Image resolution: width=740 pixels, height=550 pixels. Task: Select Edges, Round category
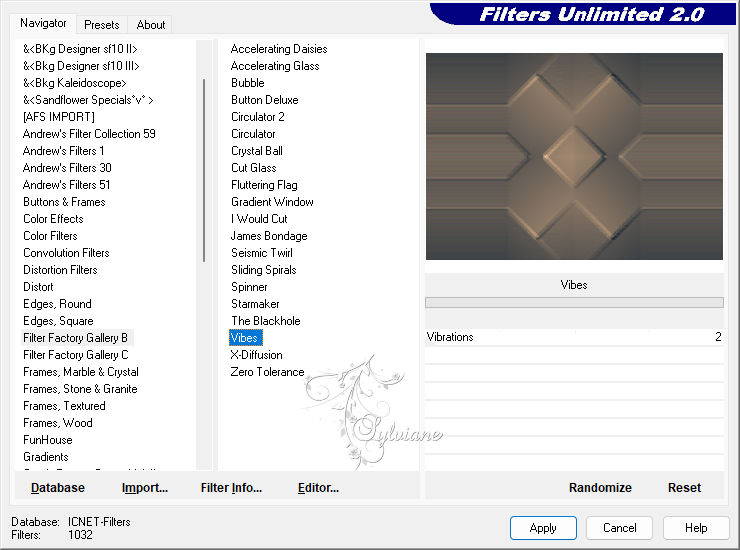(x=57, y=304)
